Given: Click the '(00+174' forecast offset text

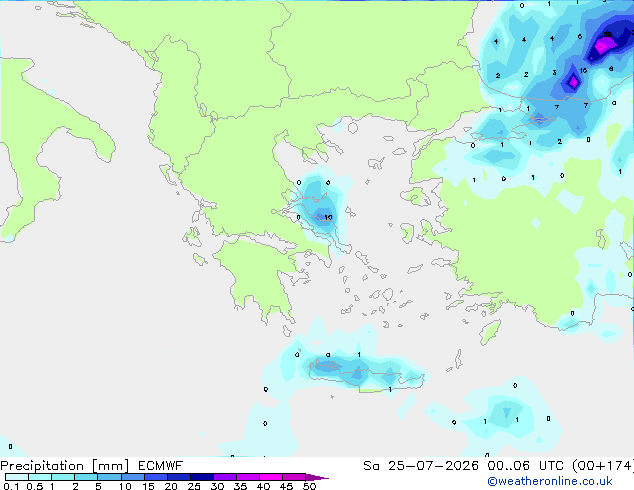Looking at the screenshot, I should 602,466.
